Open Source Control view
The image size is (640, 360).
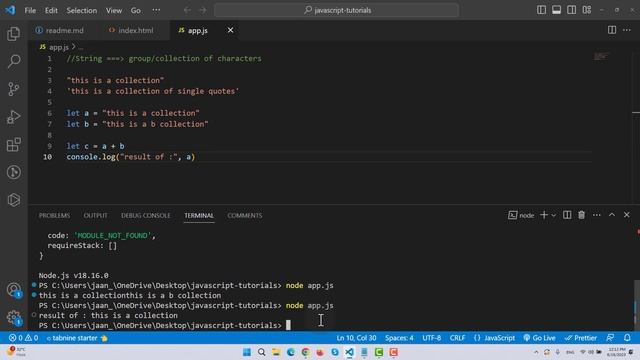tap(13, 89)
